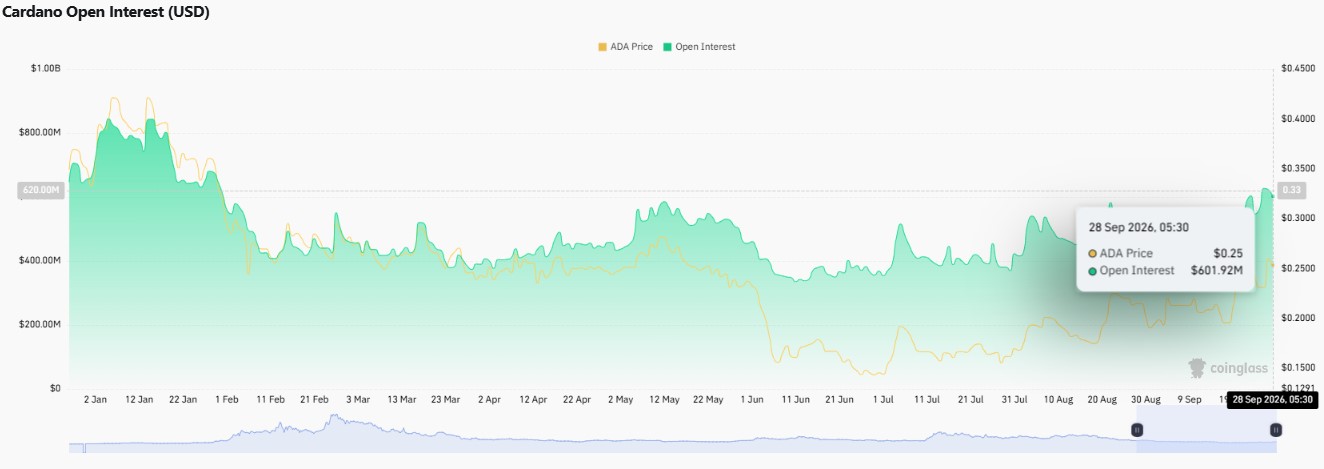Click the 10 Aug date on the x-axis
Viewport: 1324px width, 469px height.
(x=1058, y=399)
